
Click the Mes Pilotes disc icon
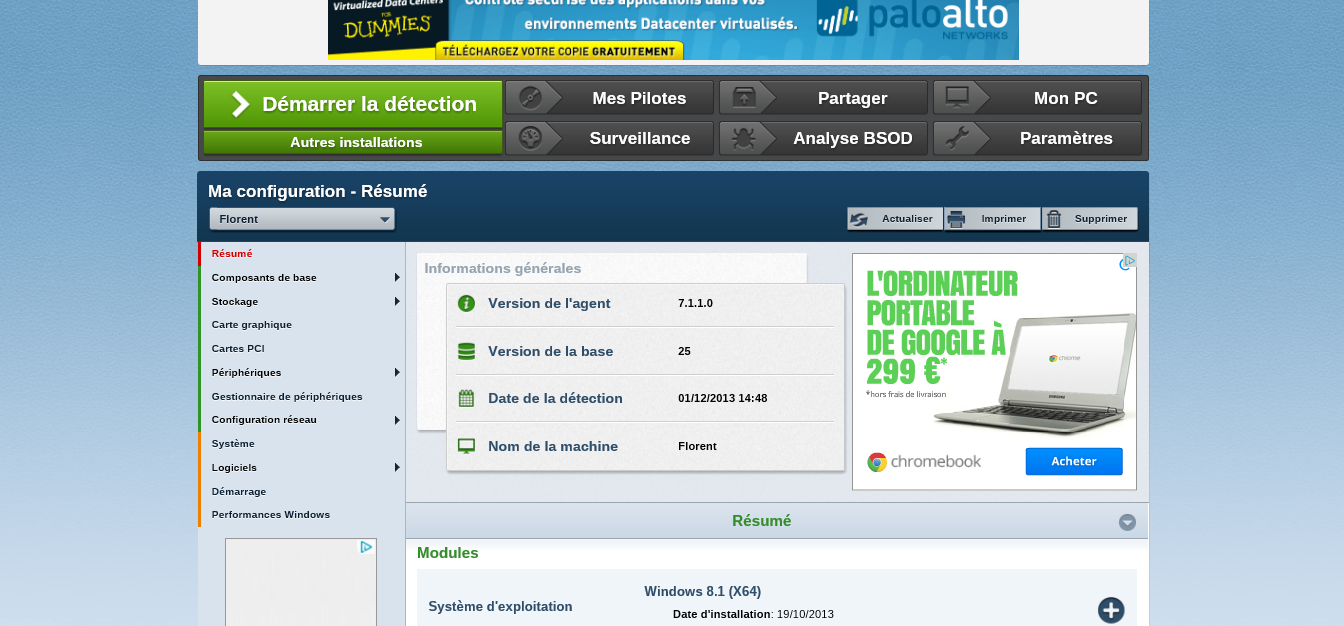pyautogui.click(x=530, y=98)
